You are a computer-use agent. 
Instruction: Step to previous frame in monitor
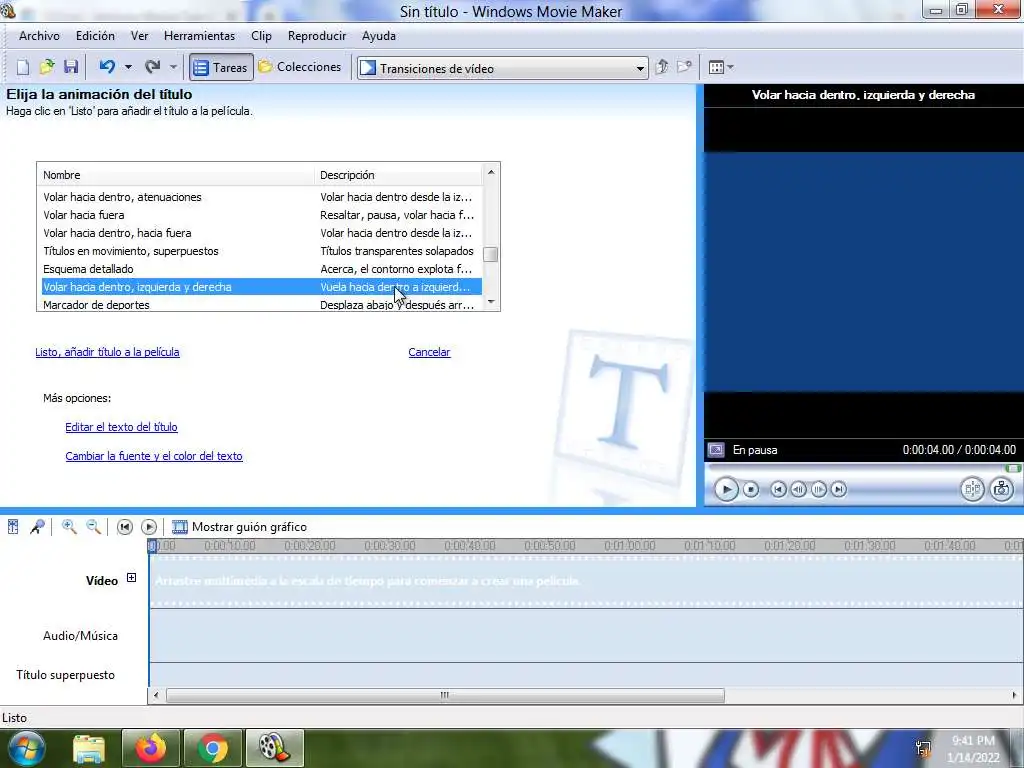pyautogui.click(x=798, y=489)
